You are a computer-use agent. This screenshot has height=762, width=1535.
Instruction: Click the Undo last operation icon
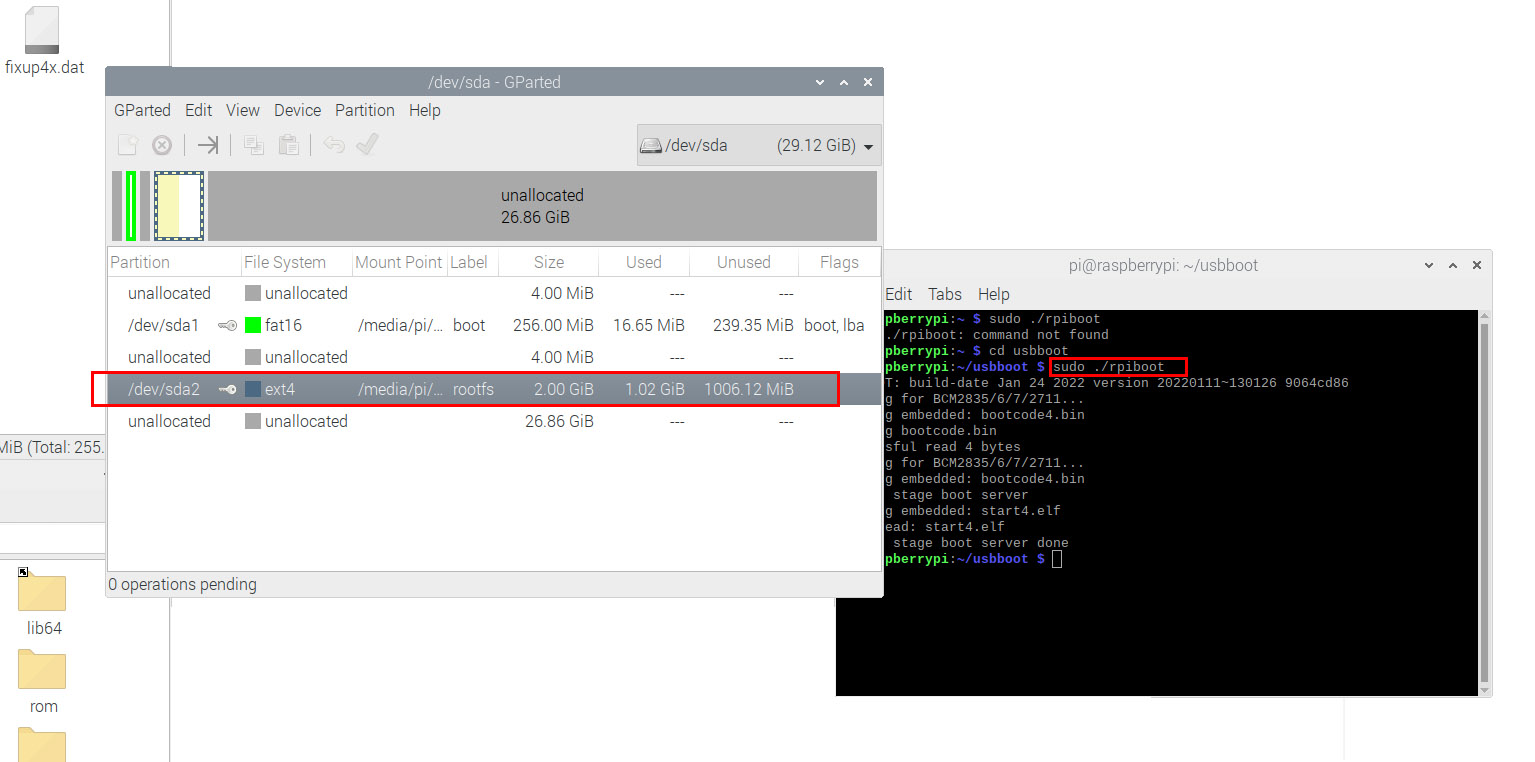tap(334, 145)
